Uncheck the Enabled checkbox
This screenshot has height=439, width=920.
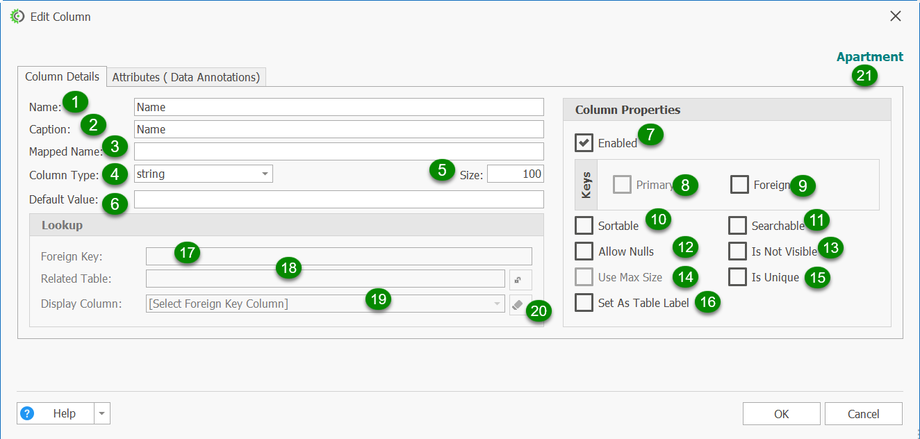pyautogui.click(x=583, y=142)
